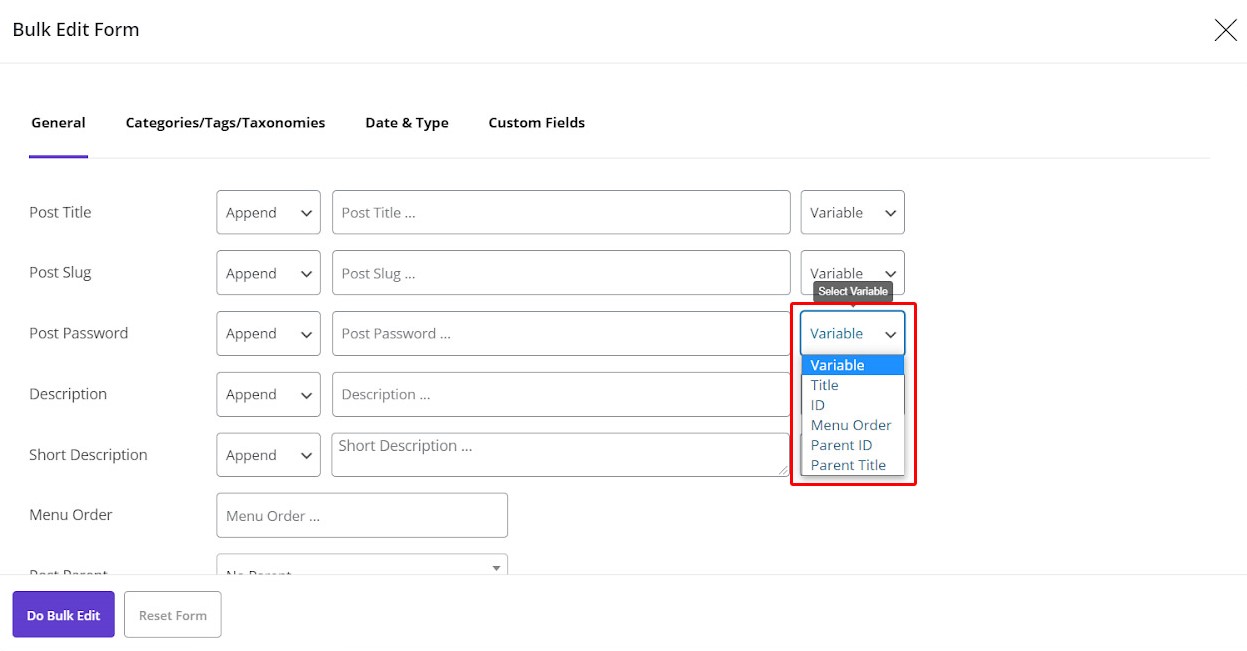Click the Post Title label
The width and height of the screenshot is (1247, 651).
pos(60,212)
